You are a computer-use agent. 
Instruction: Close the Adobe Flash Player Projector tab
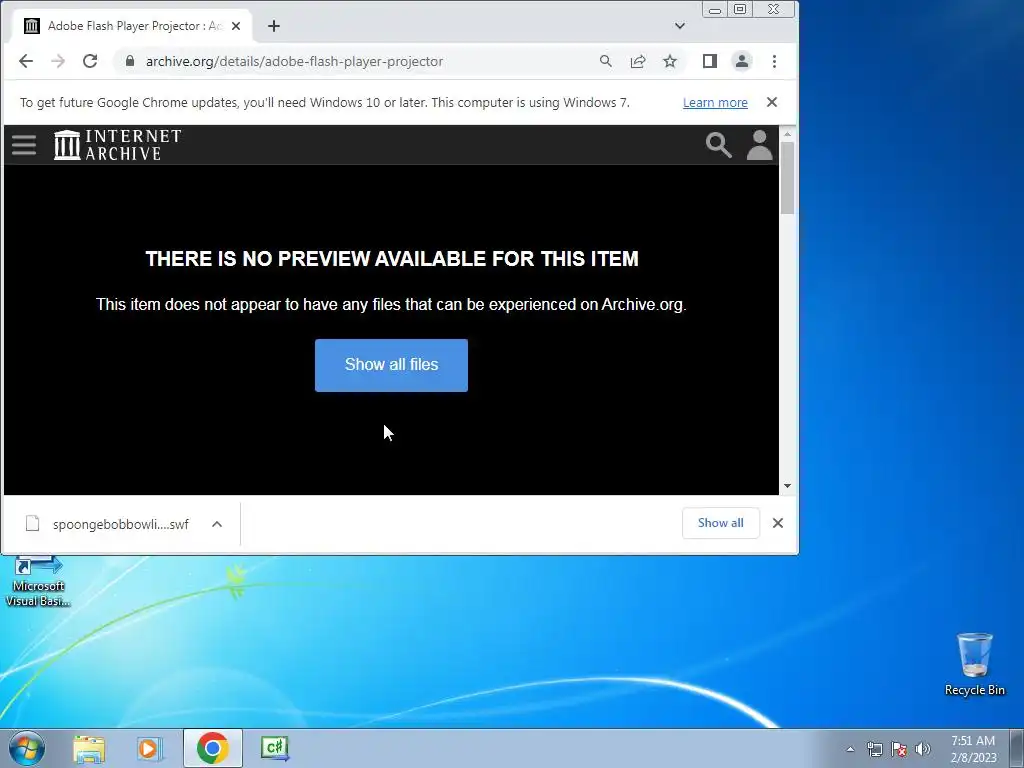click(x=236, y=26)
